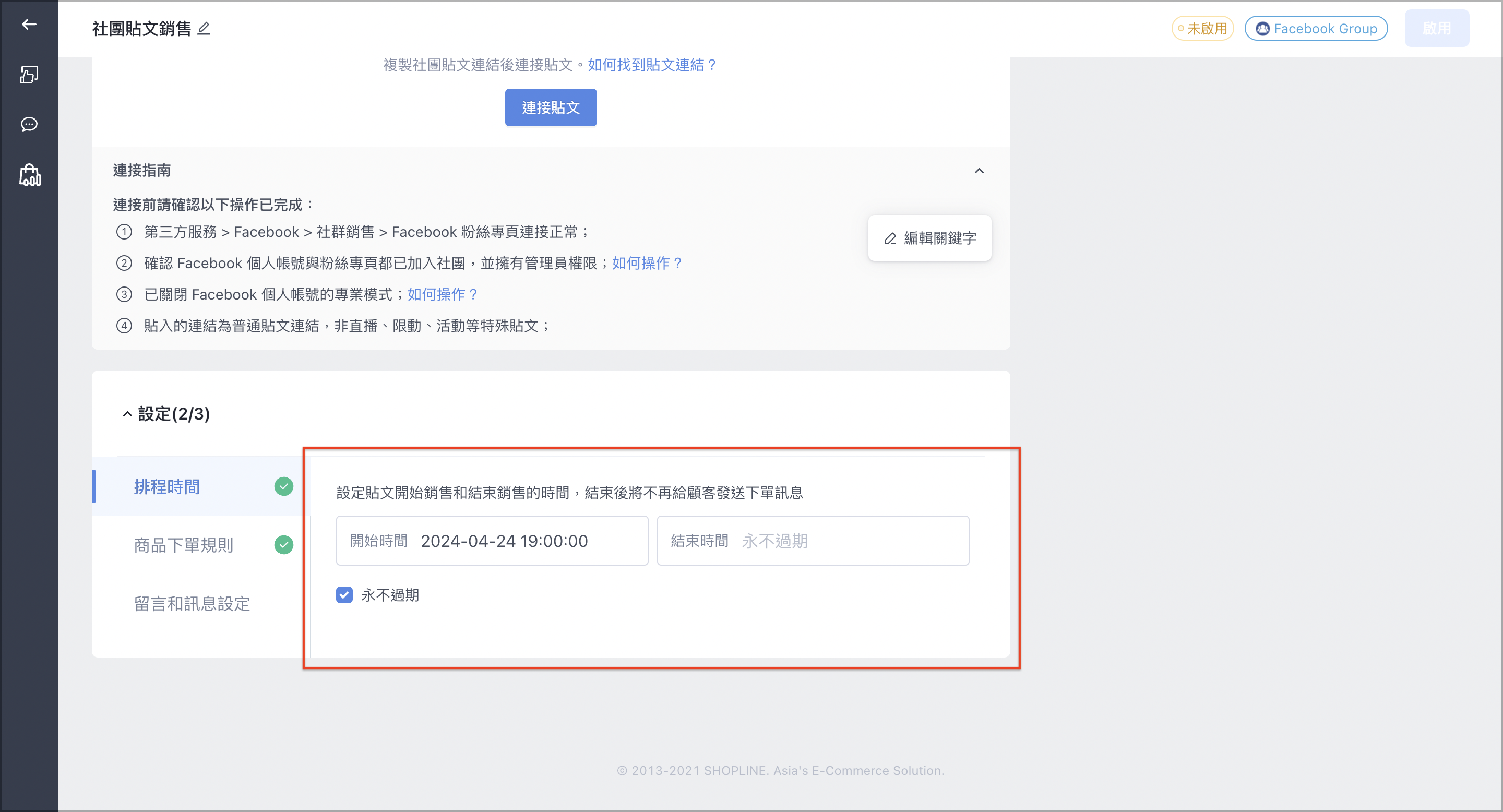Screen dimensions: 1503x812
Task: Click green check beside 商品下單規則
Action: (283, 545)
